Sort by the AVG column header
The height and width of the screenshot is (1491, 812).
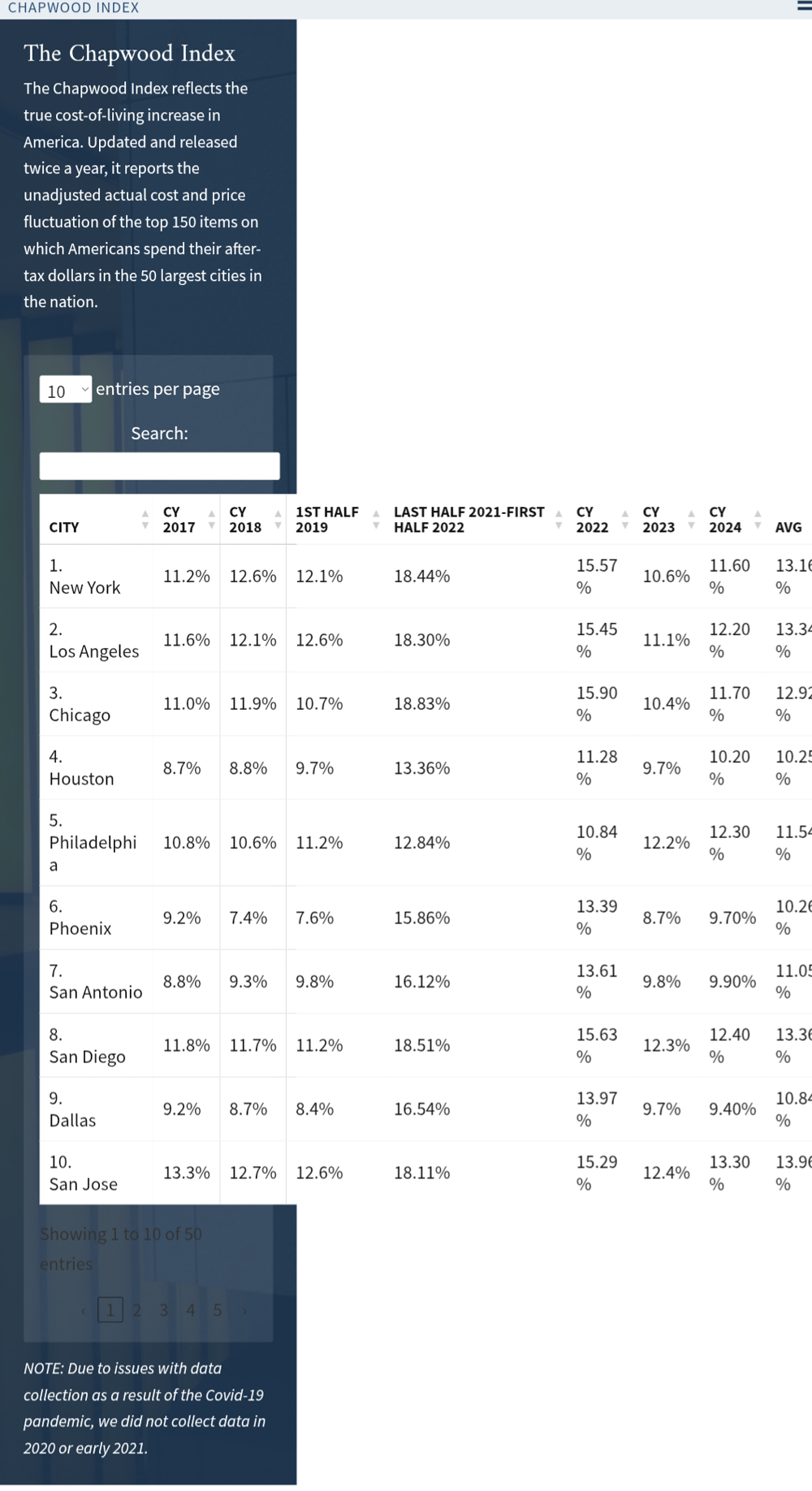[788, 527]
